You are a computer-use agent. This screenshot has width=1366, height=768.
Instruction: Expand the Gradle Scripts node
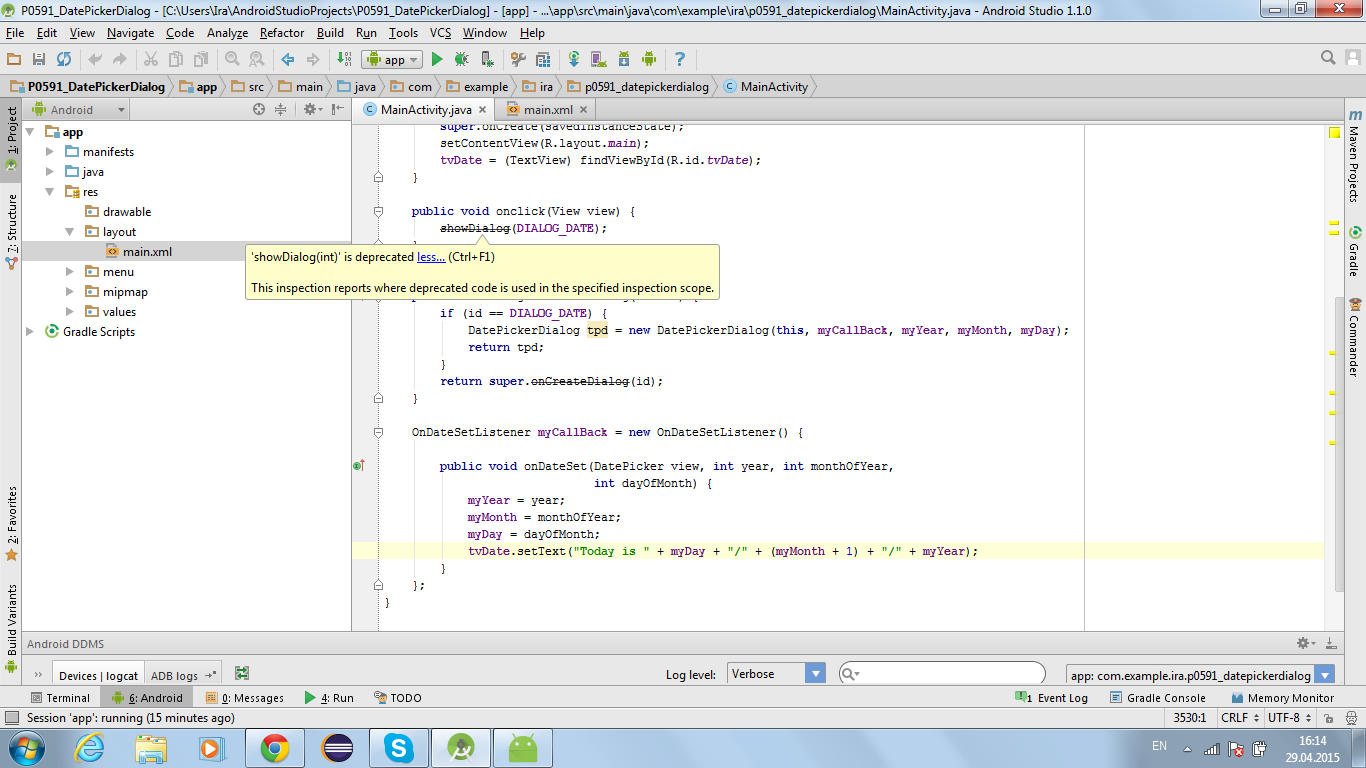pyautogui.click(x=30, y=332)
